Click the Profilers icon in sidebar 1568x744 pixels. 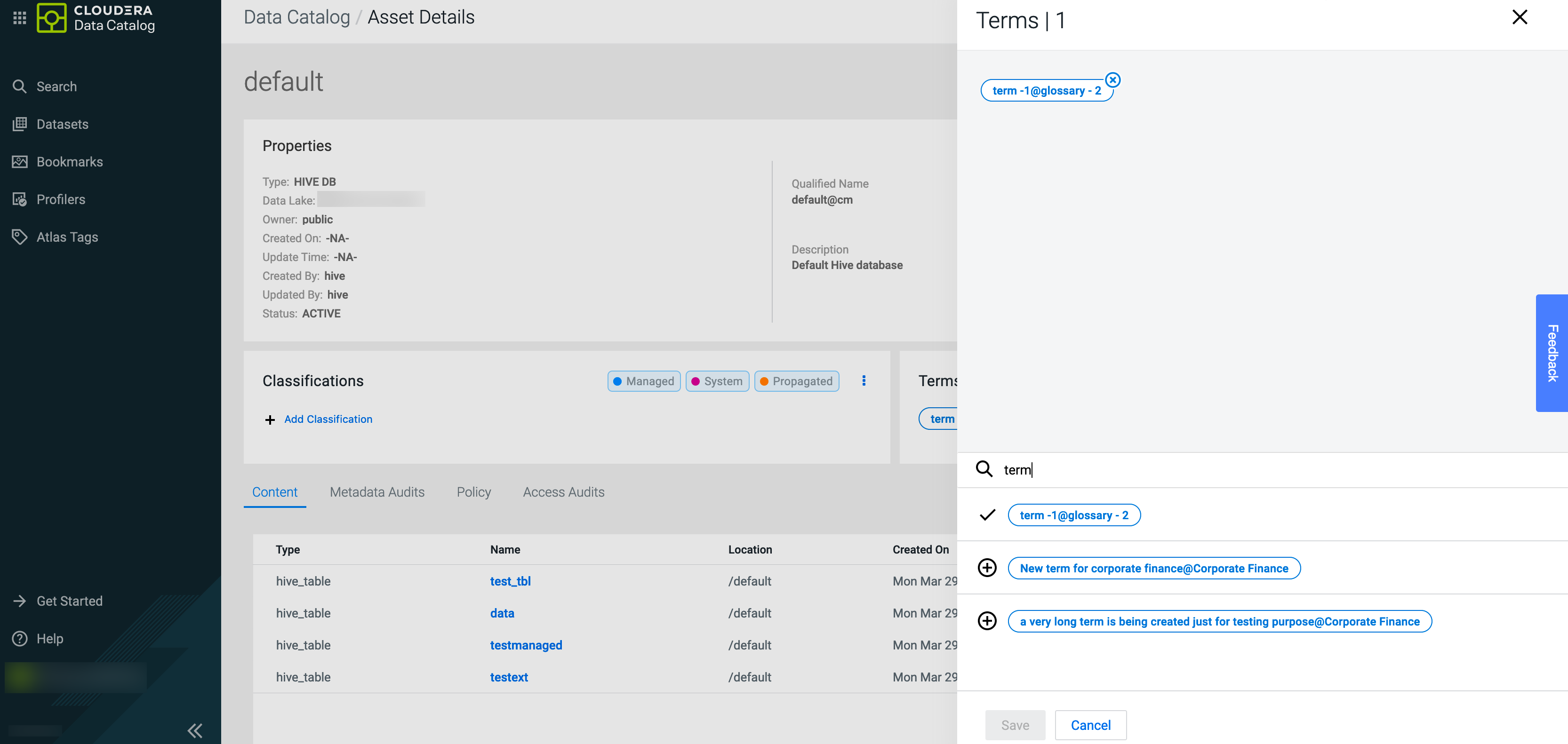pos(19,199)
